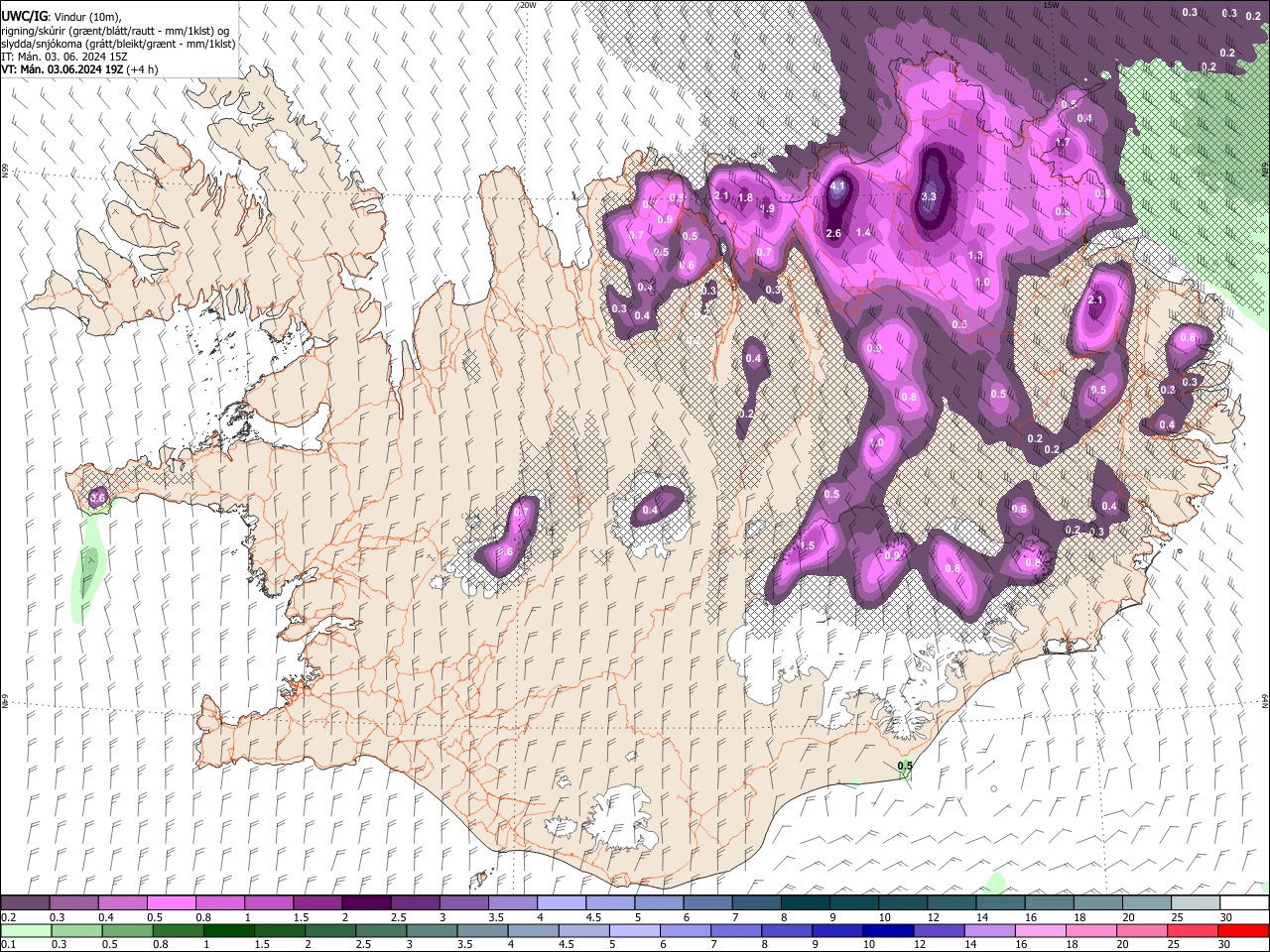Click the '1.4' value next to 2.6
The image size is (1270, 952).
coord(863,232)
